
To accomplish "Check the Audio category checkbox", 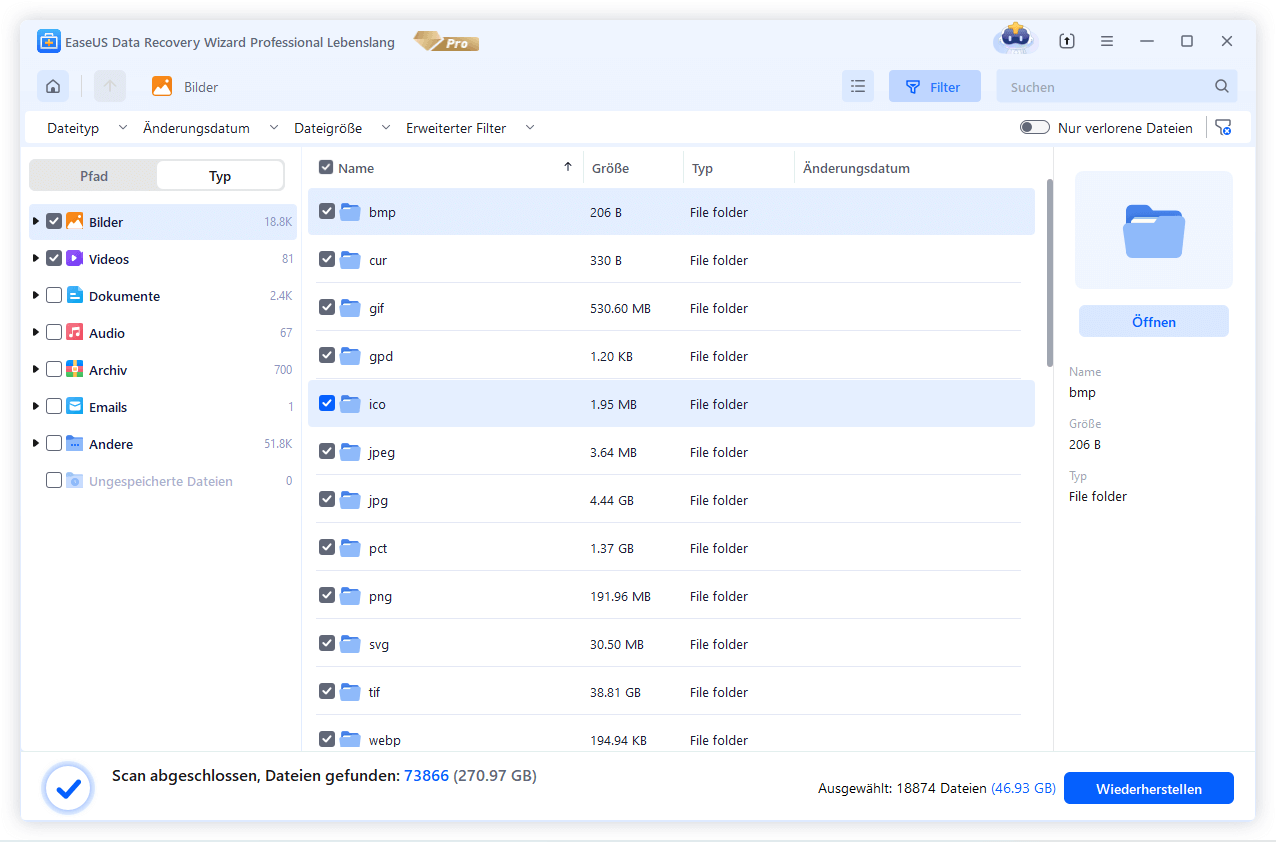I will coord(54,333).
